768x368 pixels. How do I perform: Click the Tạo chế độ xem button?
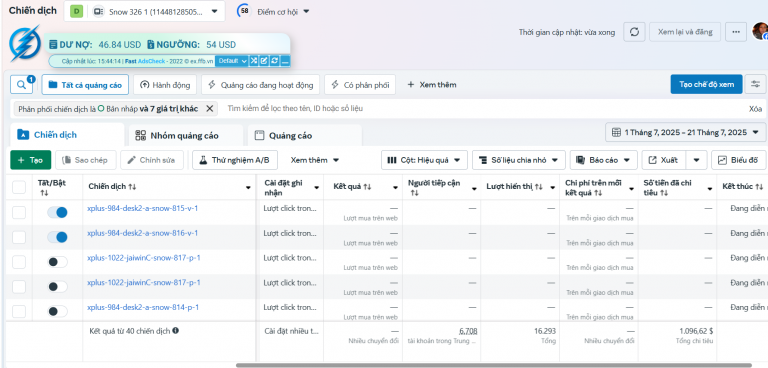(x=706, y=84)
